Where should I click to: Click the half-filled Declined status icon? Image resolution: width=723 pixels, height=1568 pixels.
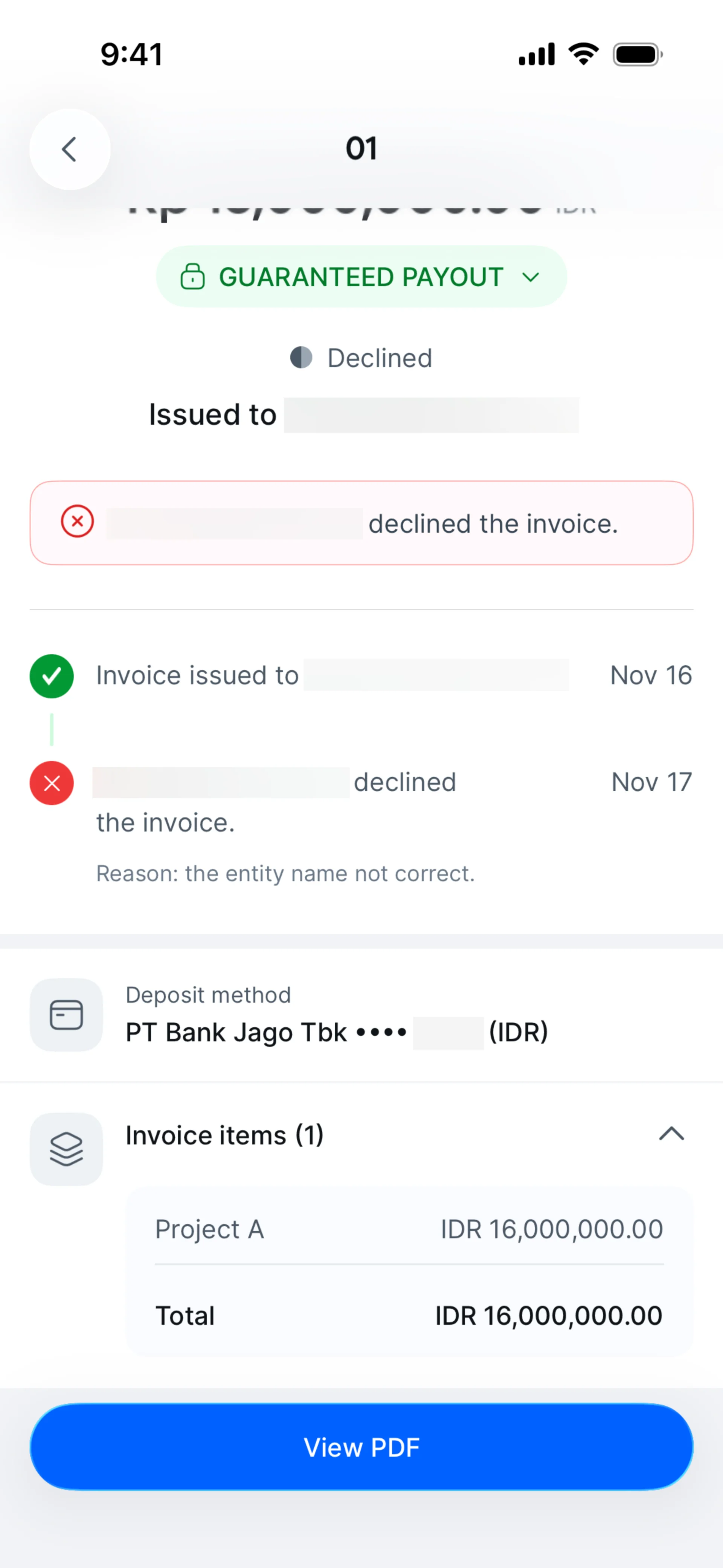301,358
